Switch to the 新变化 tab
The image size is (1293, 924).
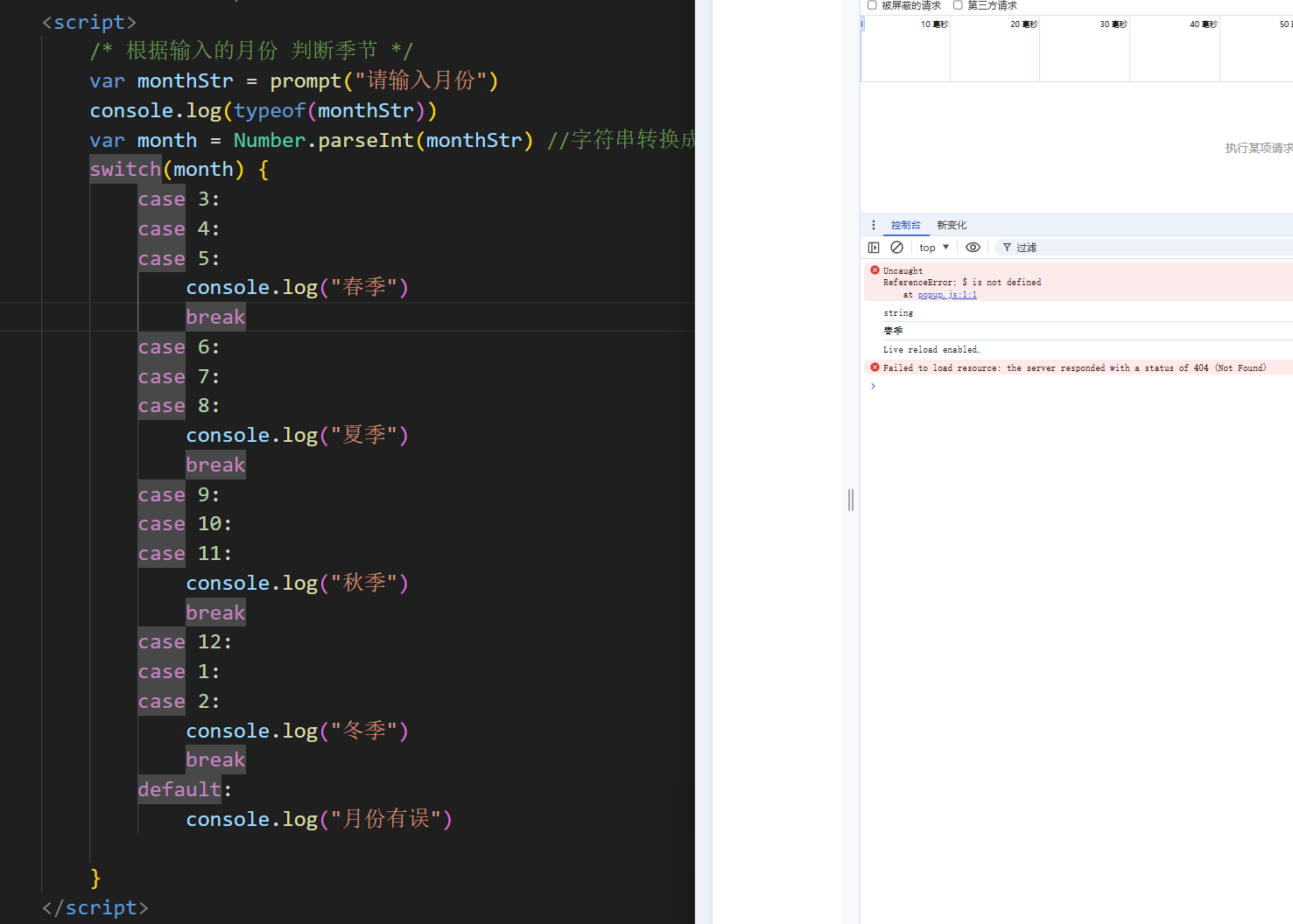[952, 225]
